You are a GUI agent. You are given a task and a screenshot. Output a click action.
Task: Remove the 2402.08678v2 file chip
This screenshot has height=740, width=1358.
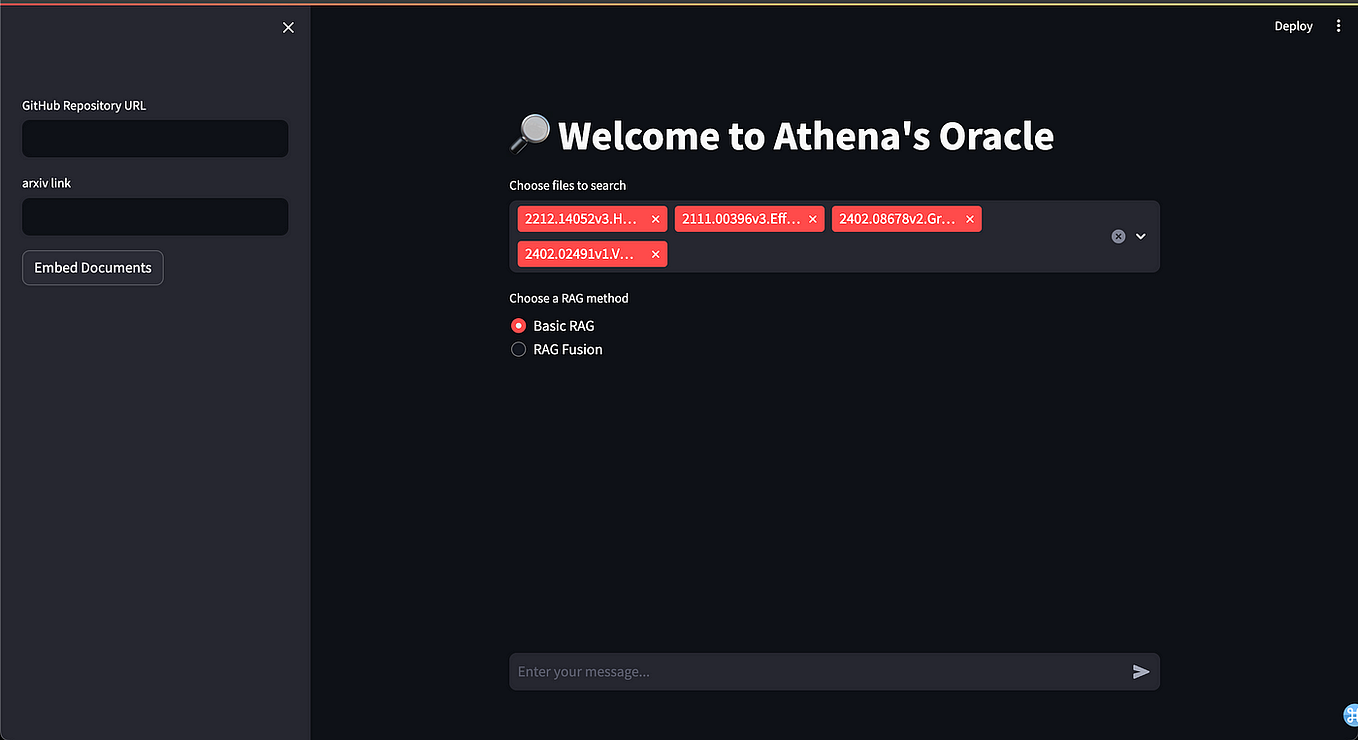(x=970, y=219)
